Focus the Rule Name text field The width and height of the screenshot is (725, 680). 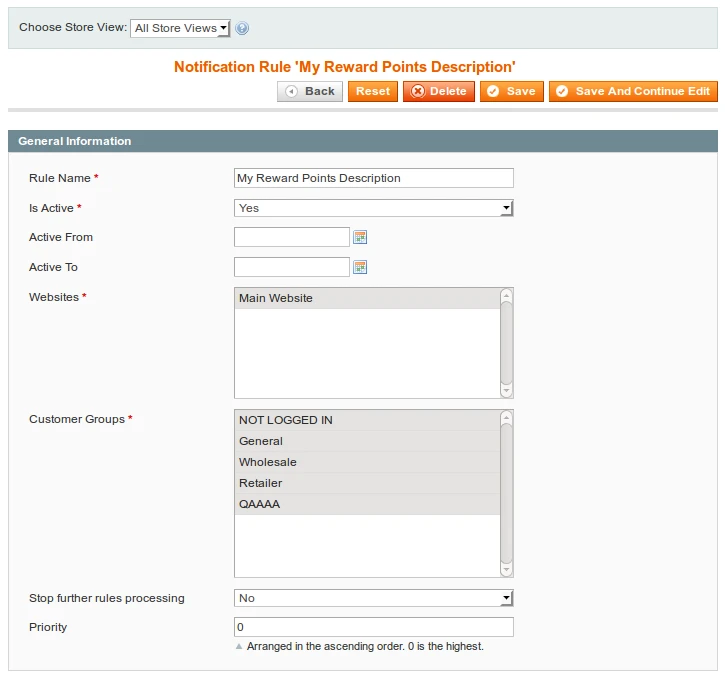[373, 178]
